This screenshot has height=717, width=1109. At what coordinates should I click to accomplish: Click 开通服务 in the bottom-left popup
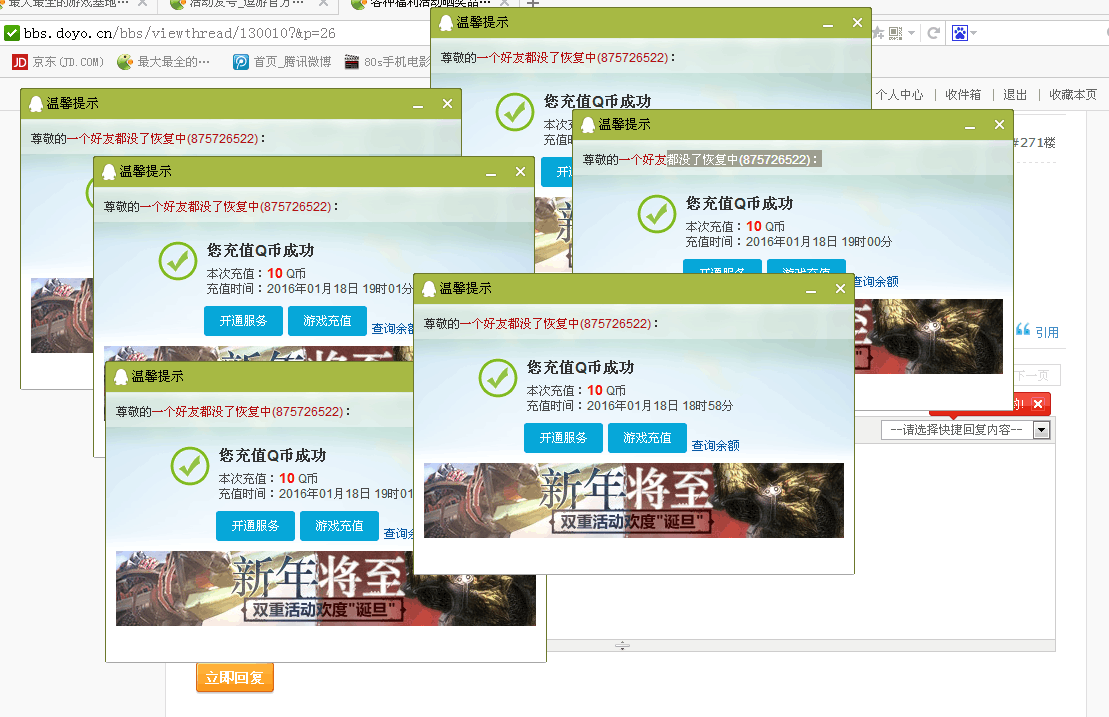point(255,525)
